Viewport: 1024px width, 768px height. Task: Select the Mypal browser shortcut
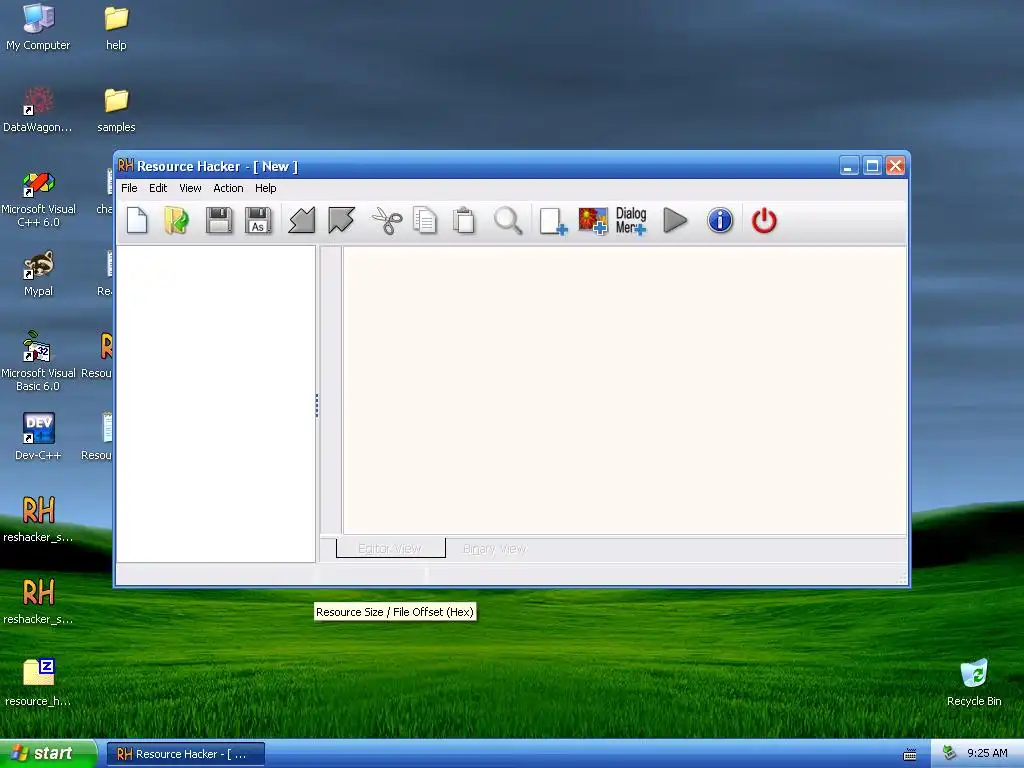click(x=38, y=274)
